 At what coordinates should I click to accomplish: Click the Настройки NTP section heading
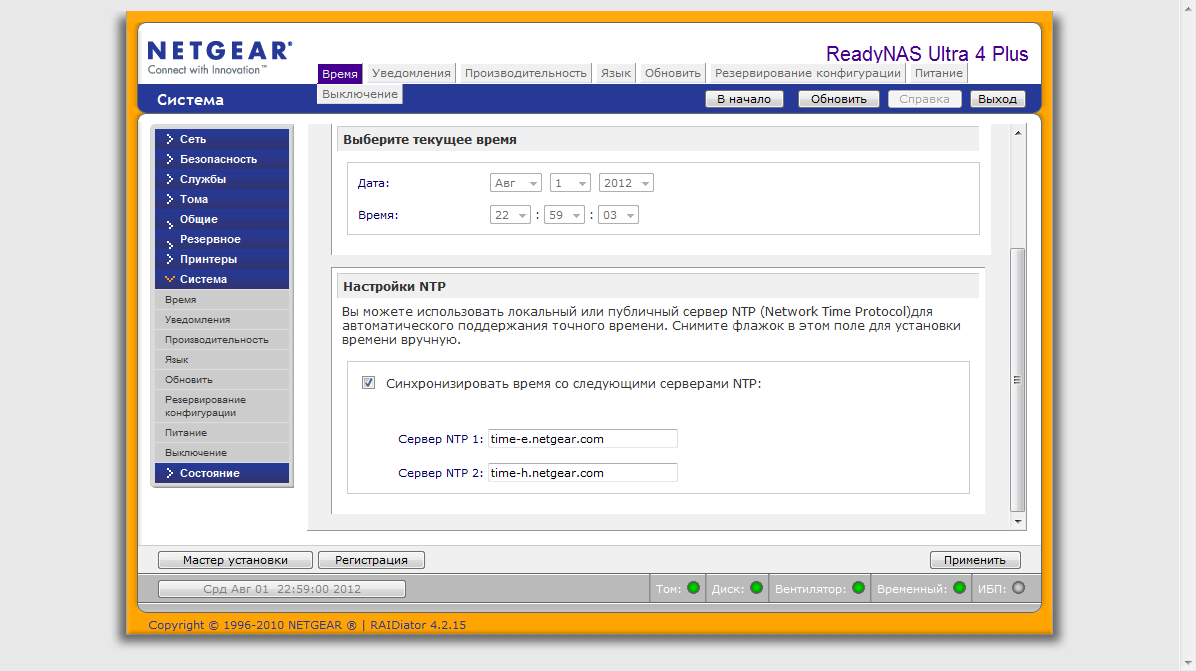394,286
